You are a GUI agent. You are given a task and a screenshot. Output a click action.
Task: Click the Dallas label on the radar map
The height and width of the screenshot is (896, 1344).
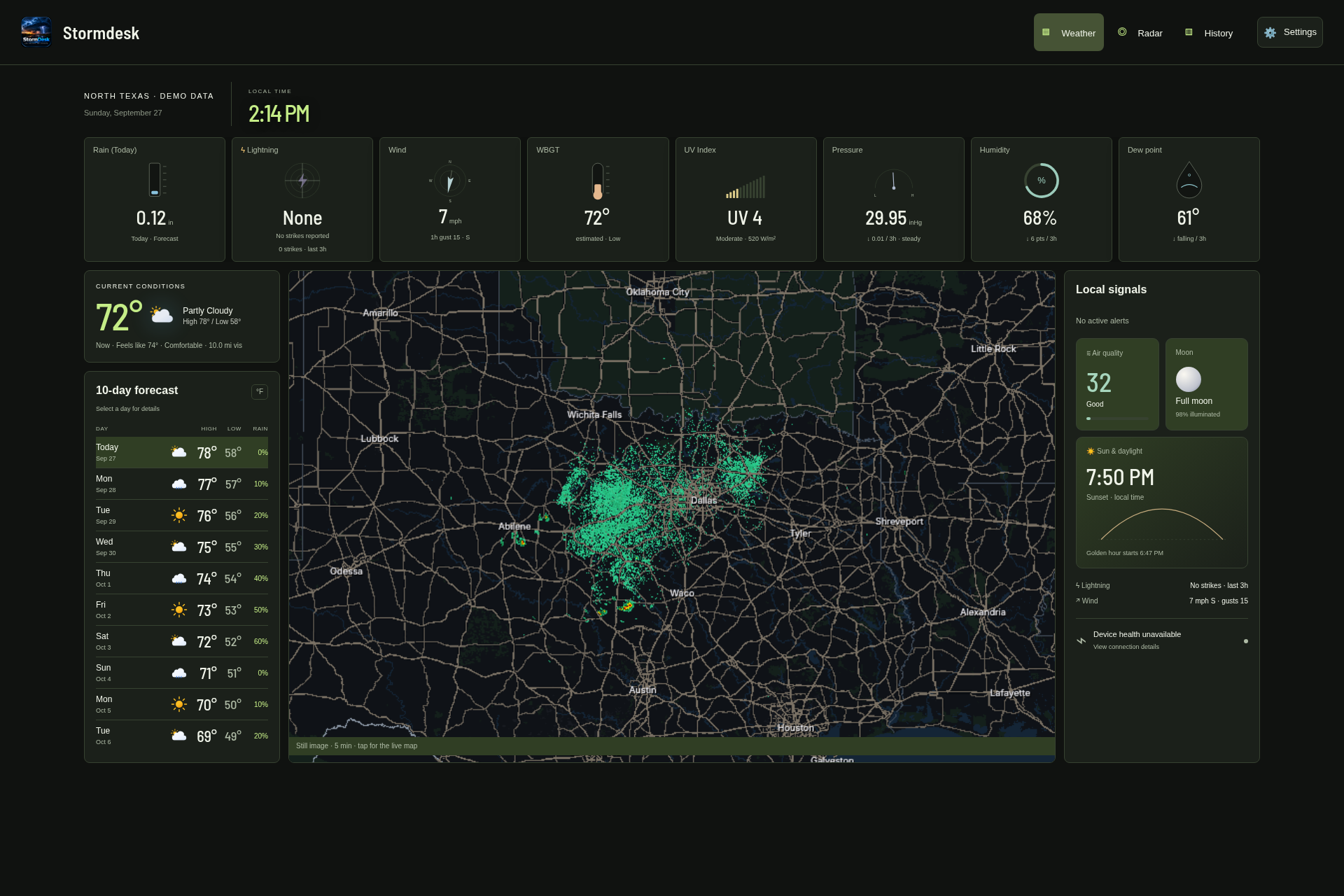[703, 500]
